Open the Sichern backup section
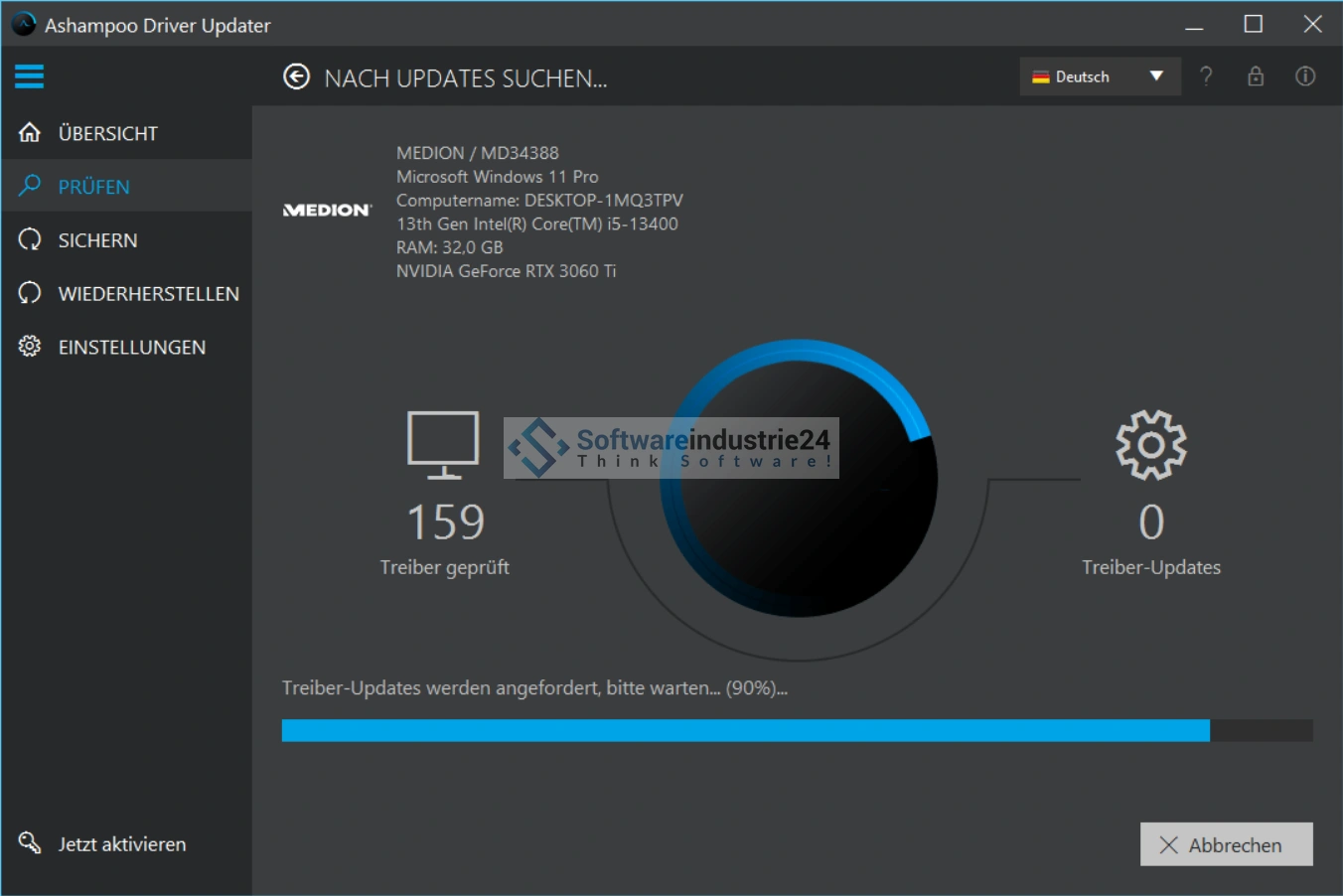Viewport: 1343px width, 896px height. pyautogui.click(x=97, y=240)
